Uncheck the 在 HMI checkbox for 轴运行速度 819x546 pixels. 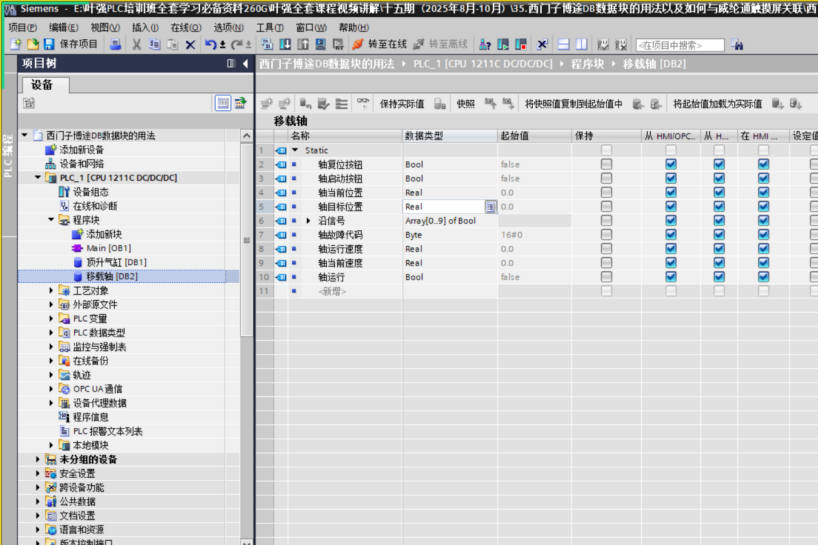tap(763, 249)
